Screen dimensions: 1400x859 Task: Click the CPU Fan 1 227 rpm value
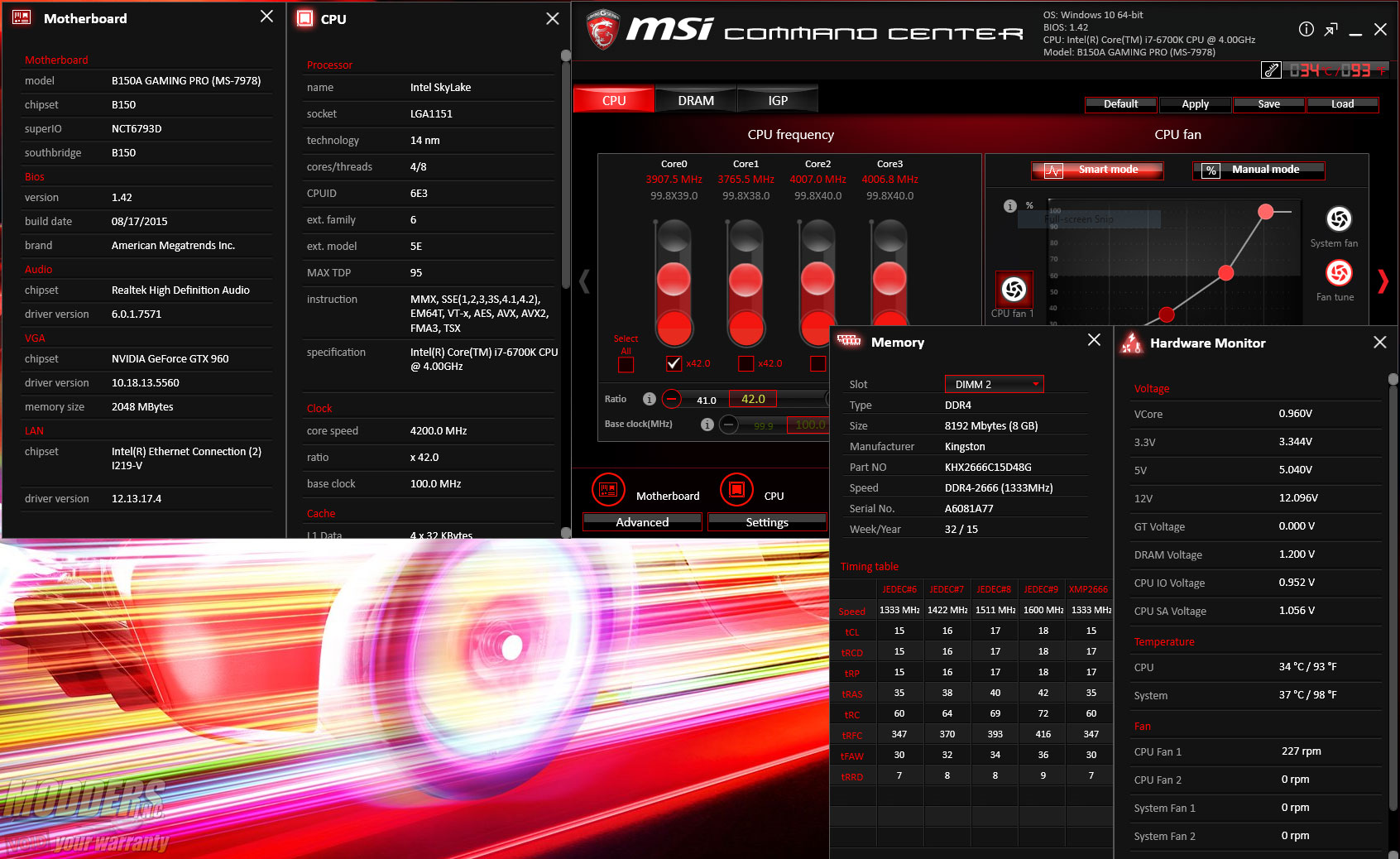click(1301, 751)
